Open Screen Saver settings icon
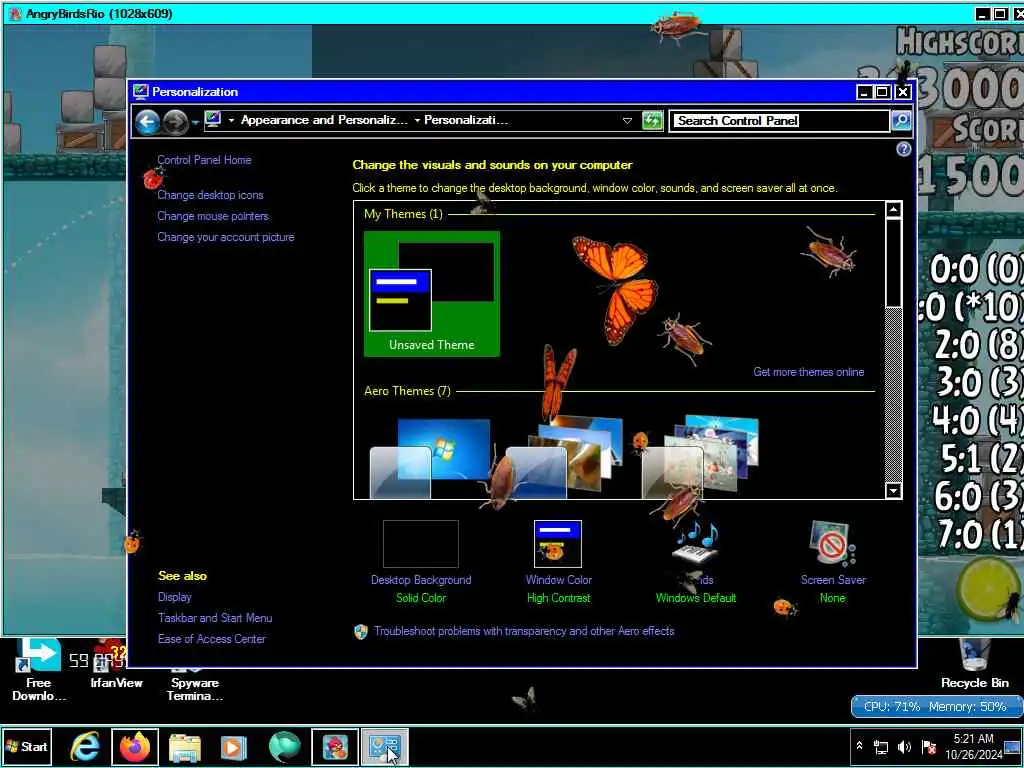This screenshot has width=1024, height=768. point(832,543)
